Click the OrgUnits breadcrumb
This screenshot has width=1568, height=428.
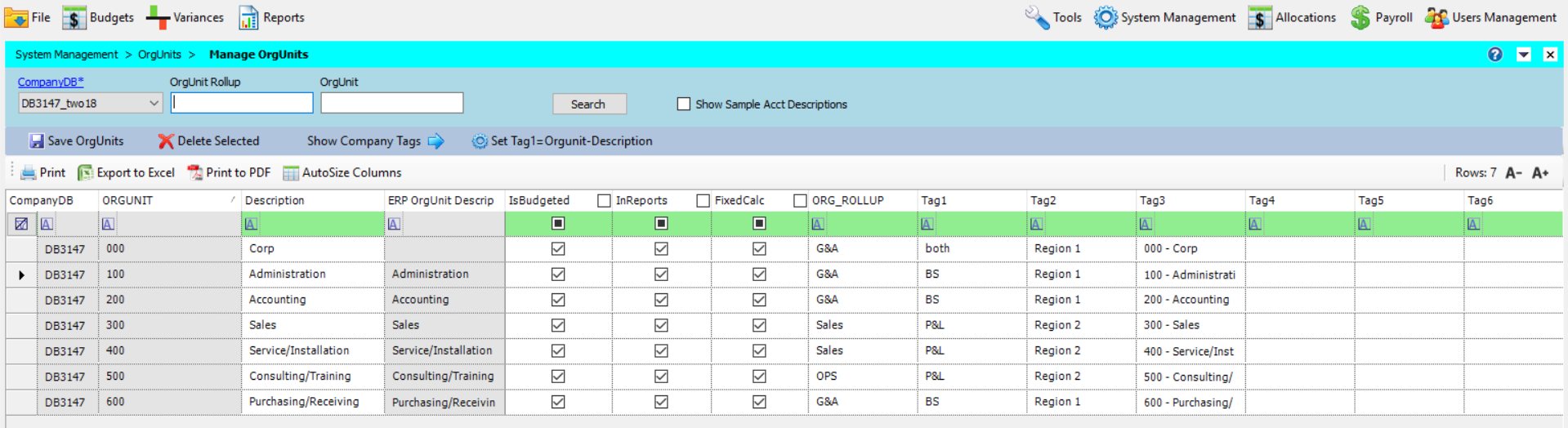[x=159, y=55]
